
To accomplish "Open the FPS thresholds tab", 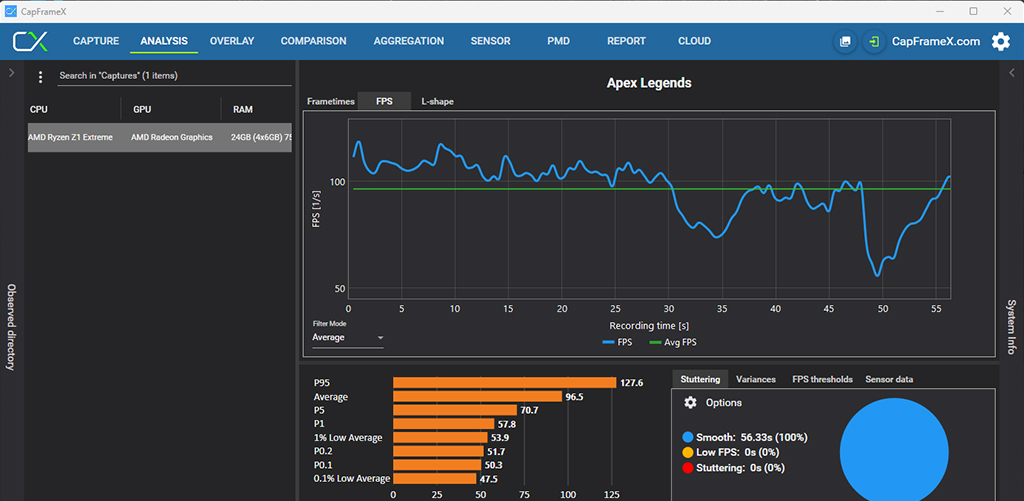I will point(822,380).
